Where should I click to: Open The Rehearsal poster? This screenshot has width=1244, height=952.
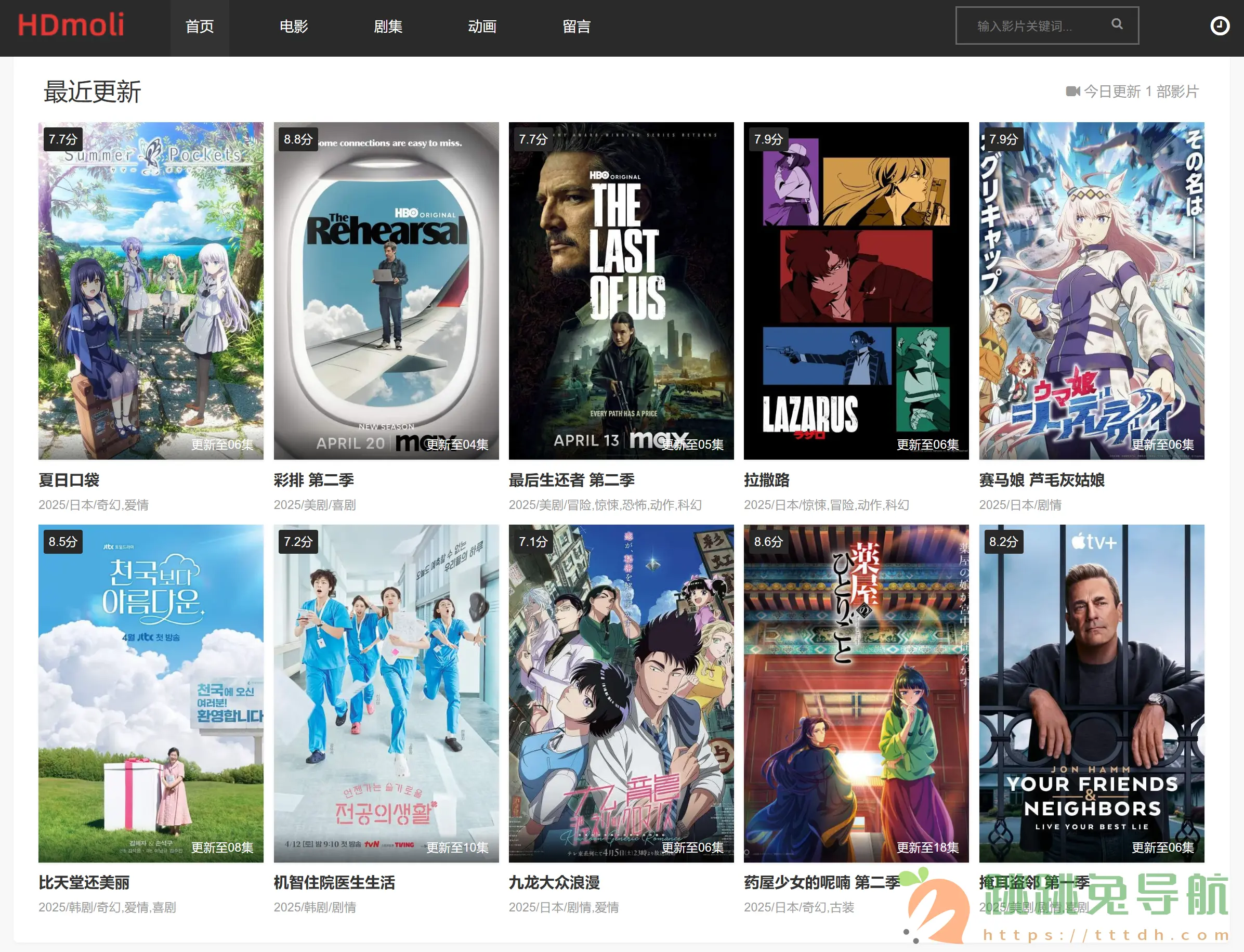pyautogui.click(x=386, y=291)
